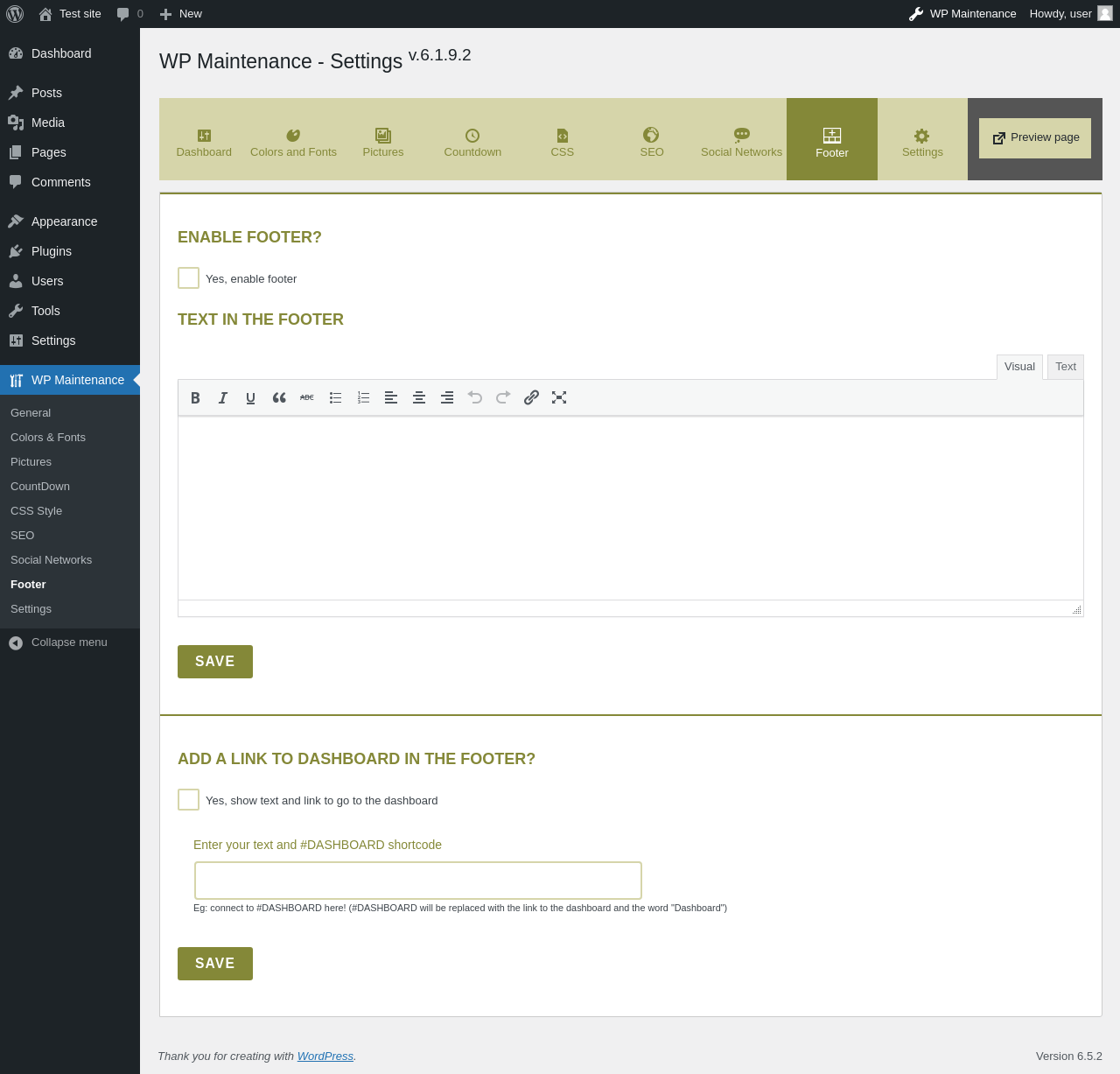Viewport: 1120px width, 1074px height.
Task: Insert a blockquote in footer text
Action: [x=279, y=397]
